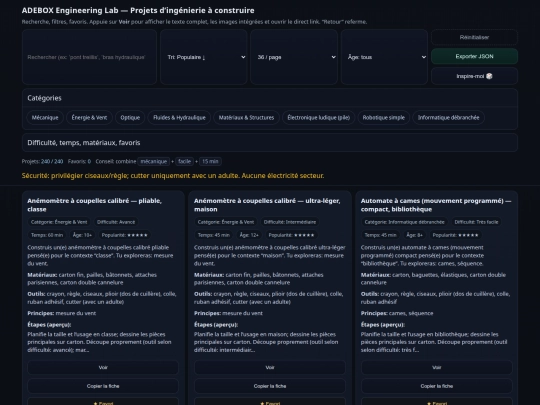Image resolution: width=540 pixels, height=405 pixels.
Task: Click the Réinitialiser button
Action: [x=474, y=37]
